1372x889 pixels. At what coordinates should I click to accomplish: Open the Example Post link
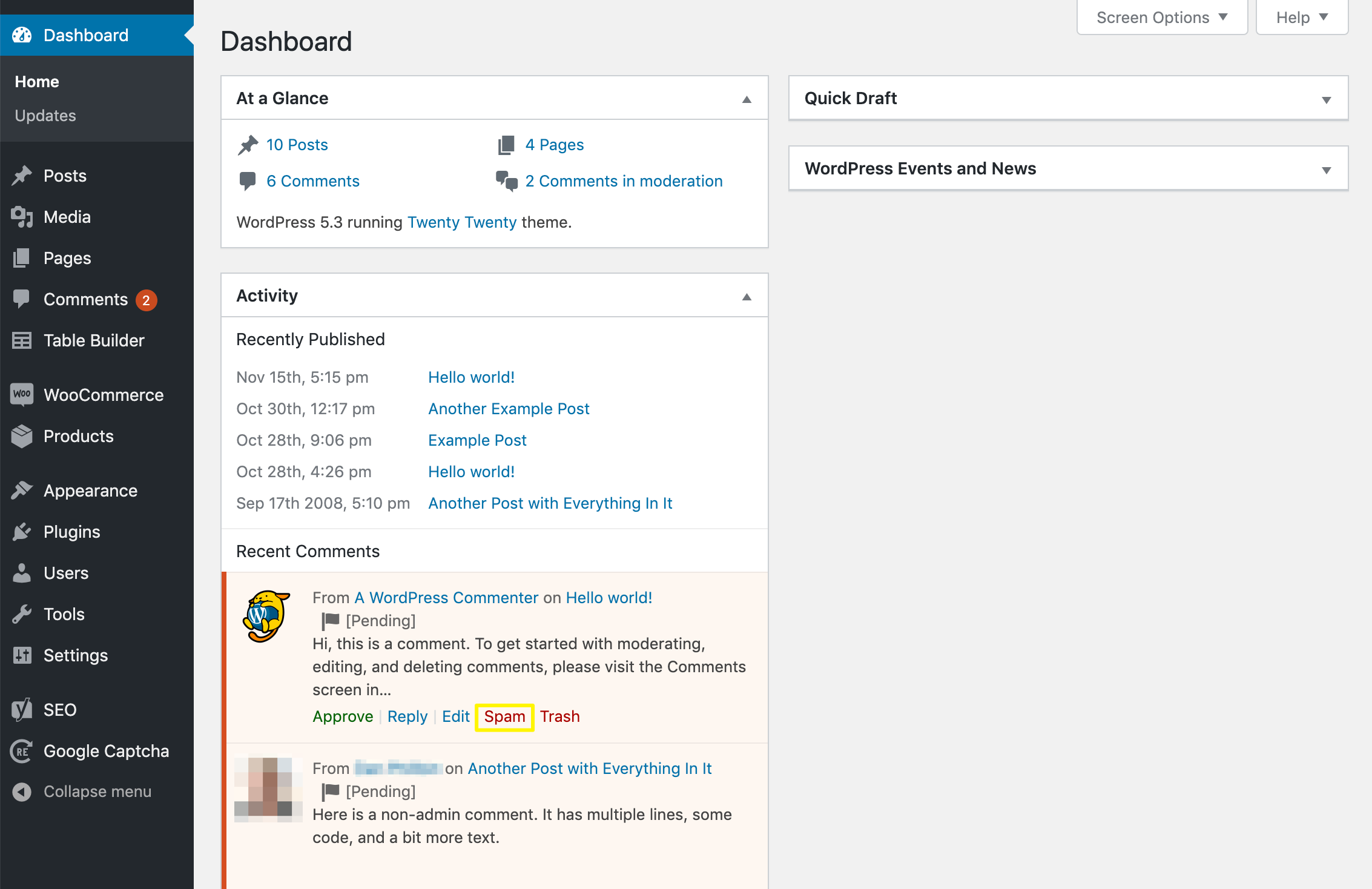[x=477, y=440]
